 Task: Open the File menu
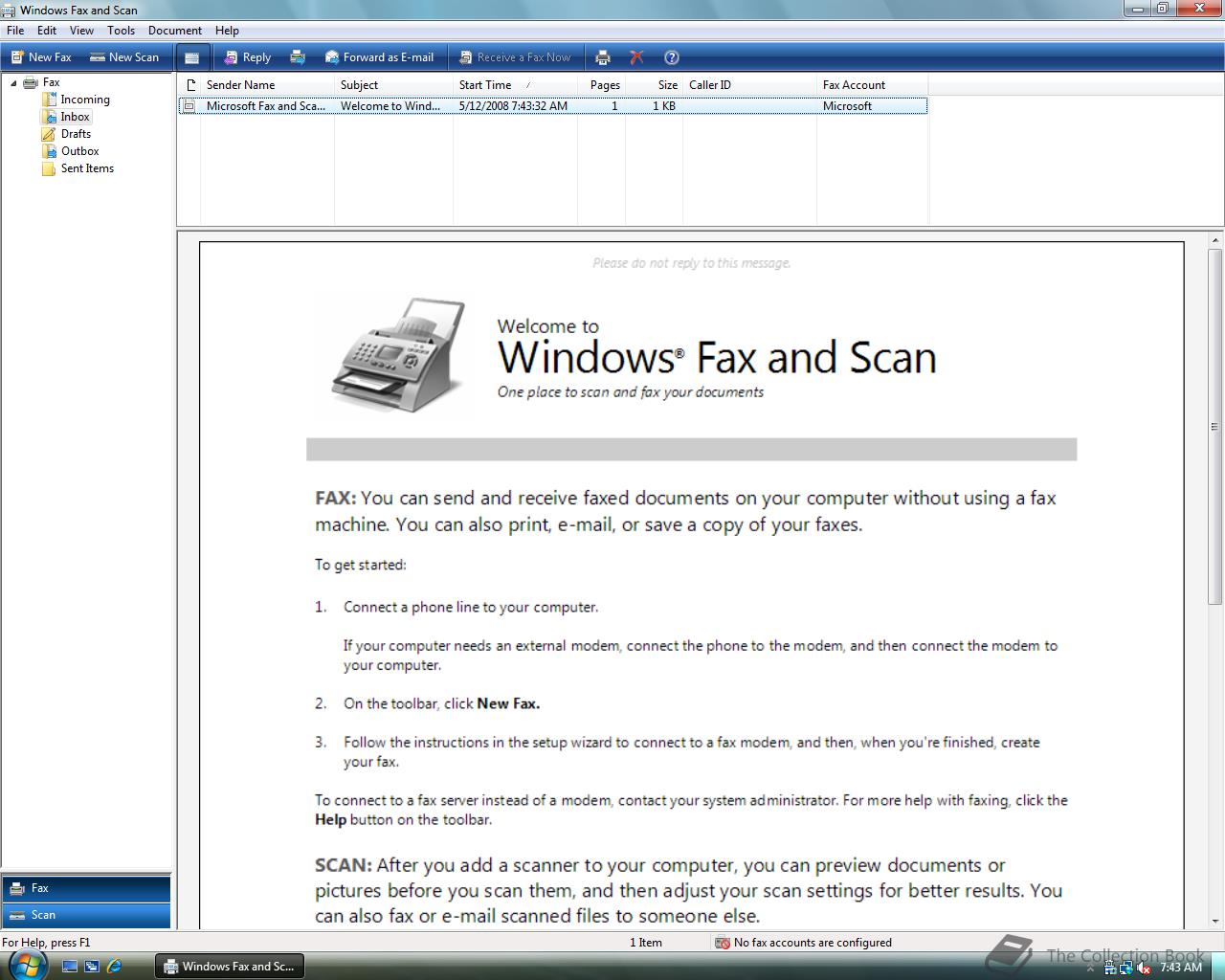15,31
